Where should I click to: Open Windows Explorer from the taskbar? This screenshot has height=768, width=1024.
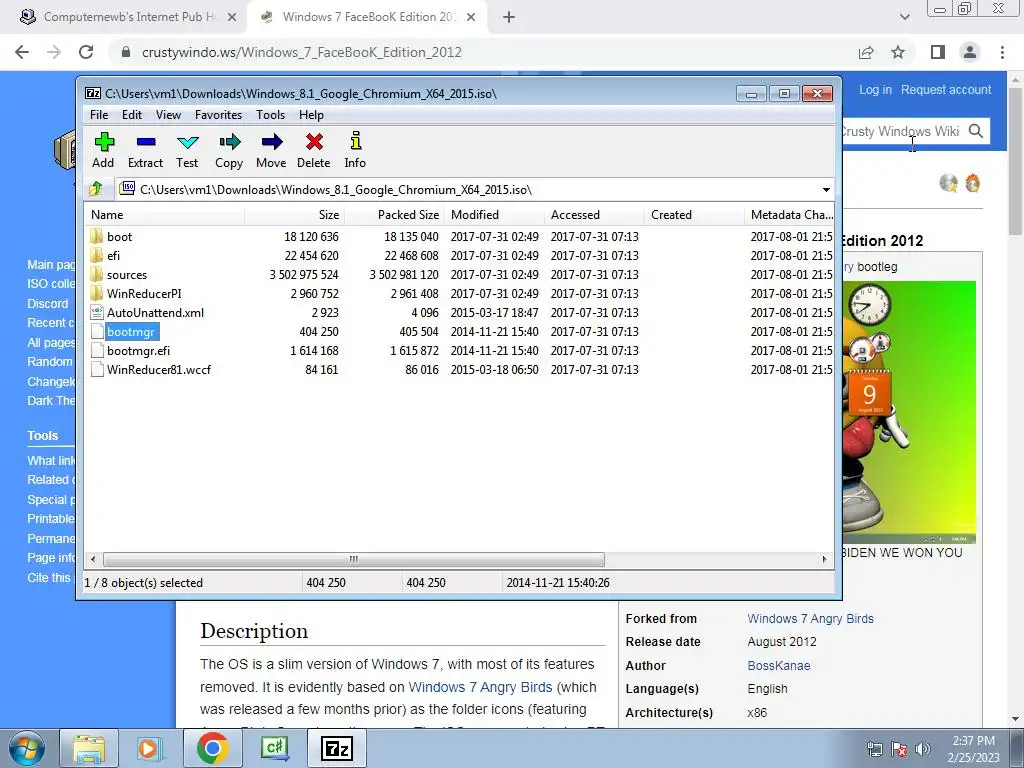(x=88, y=748)
